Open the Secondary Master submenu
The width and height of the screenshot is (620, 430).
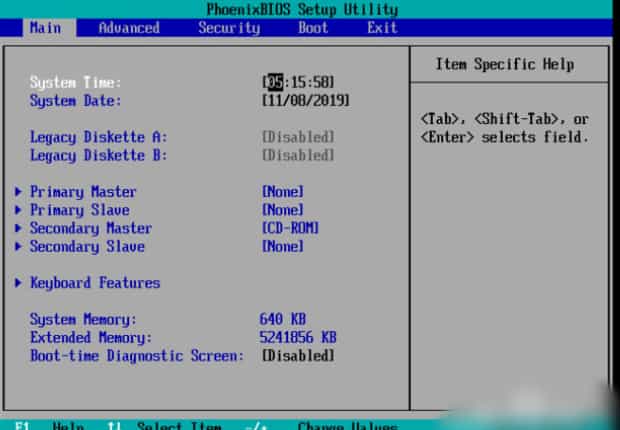[x=91, y=228]
